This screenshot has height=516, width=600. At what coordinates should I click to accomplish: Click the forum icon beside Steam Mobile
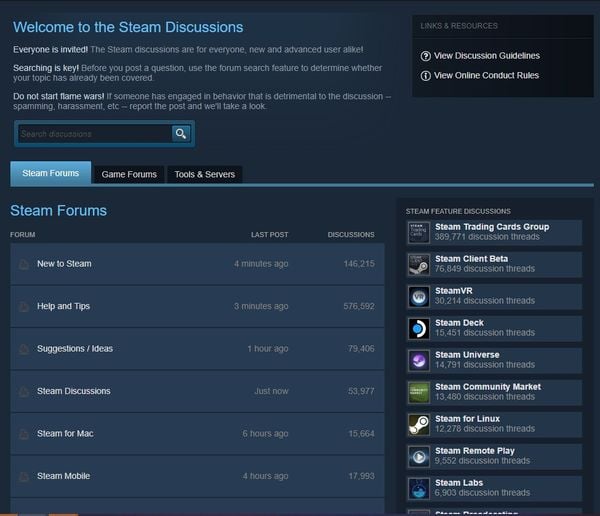(24, 477)
